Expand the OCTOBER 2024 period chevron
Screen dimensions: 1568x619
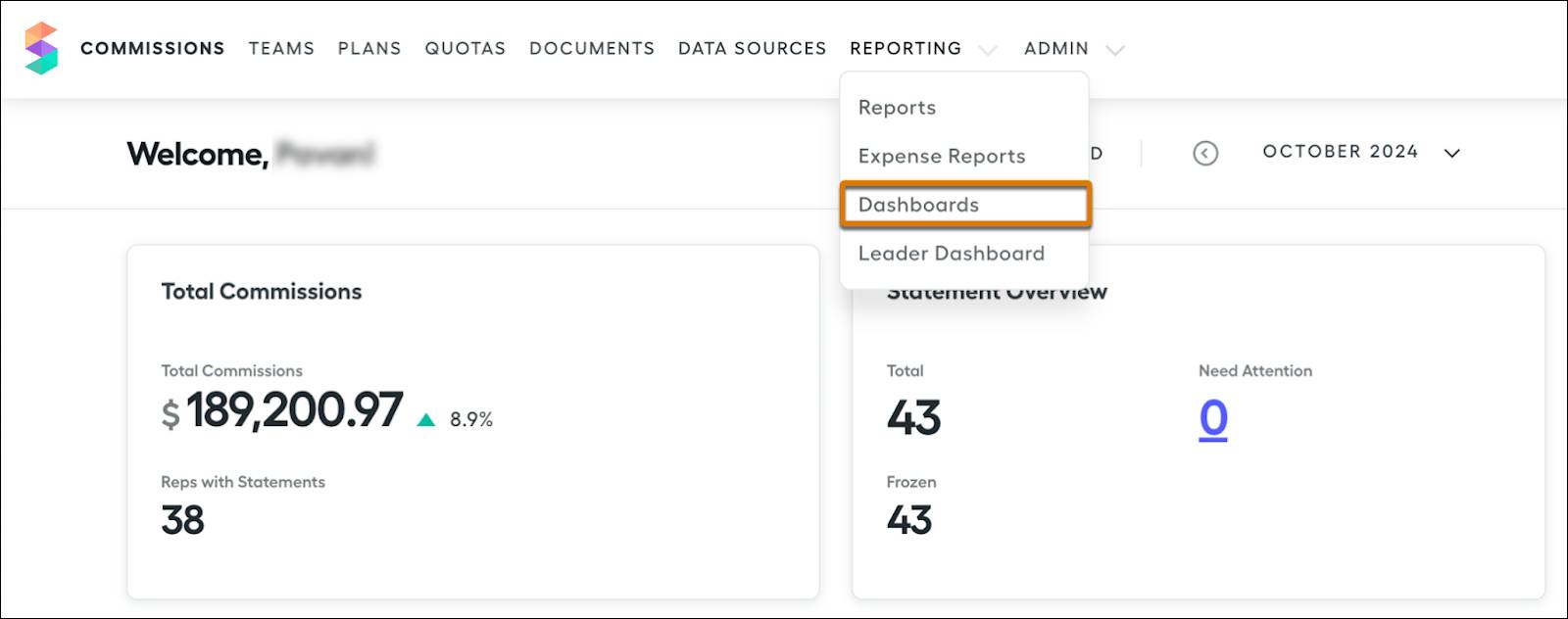pyautogui.click(x=1452, y=153)
